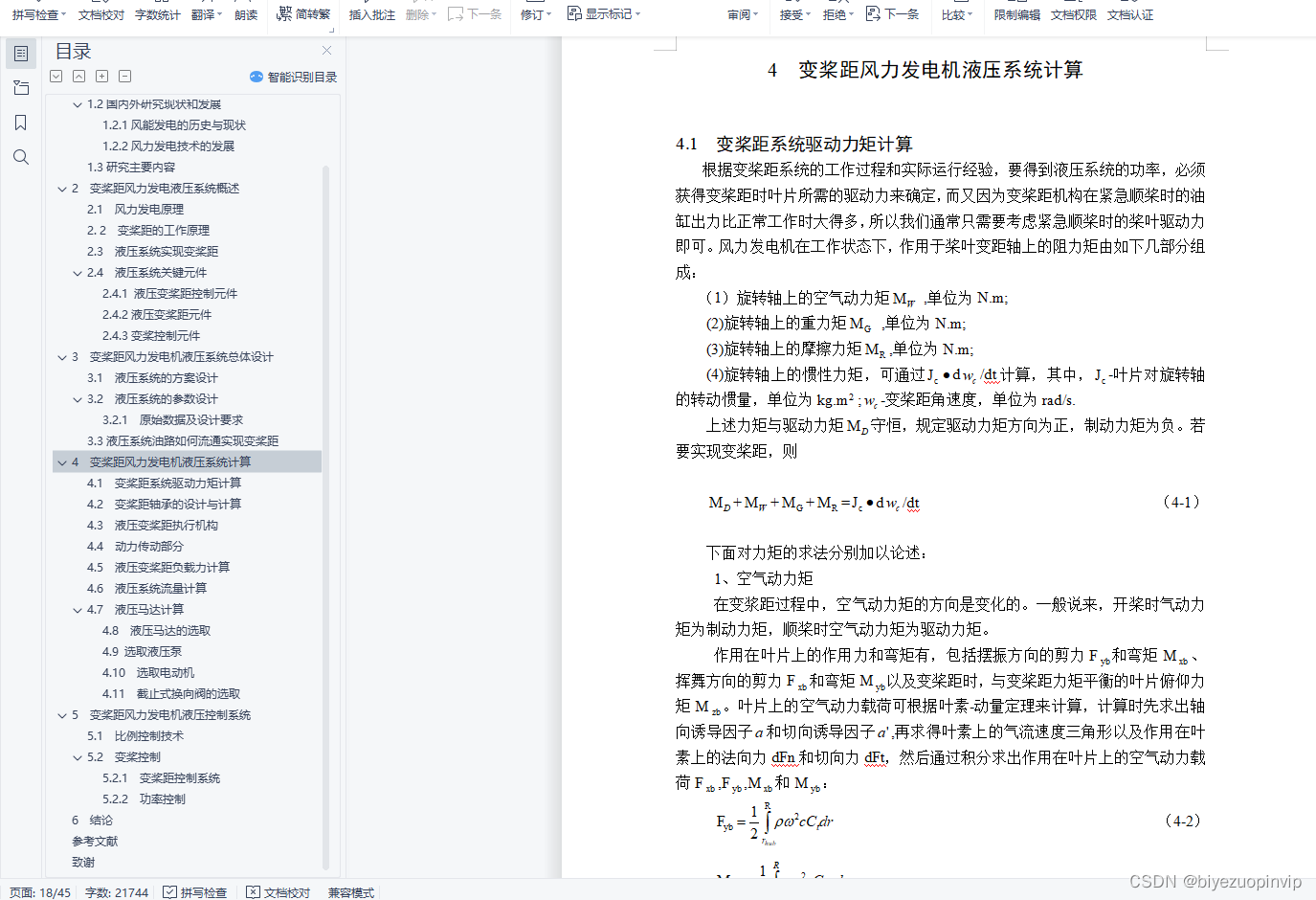Click the bookmark icon in left sidebar
1316x900 pixels.
pyautogui.click(x=21, y=122)
